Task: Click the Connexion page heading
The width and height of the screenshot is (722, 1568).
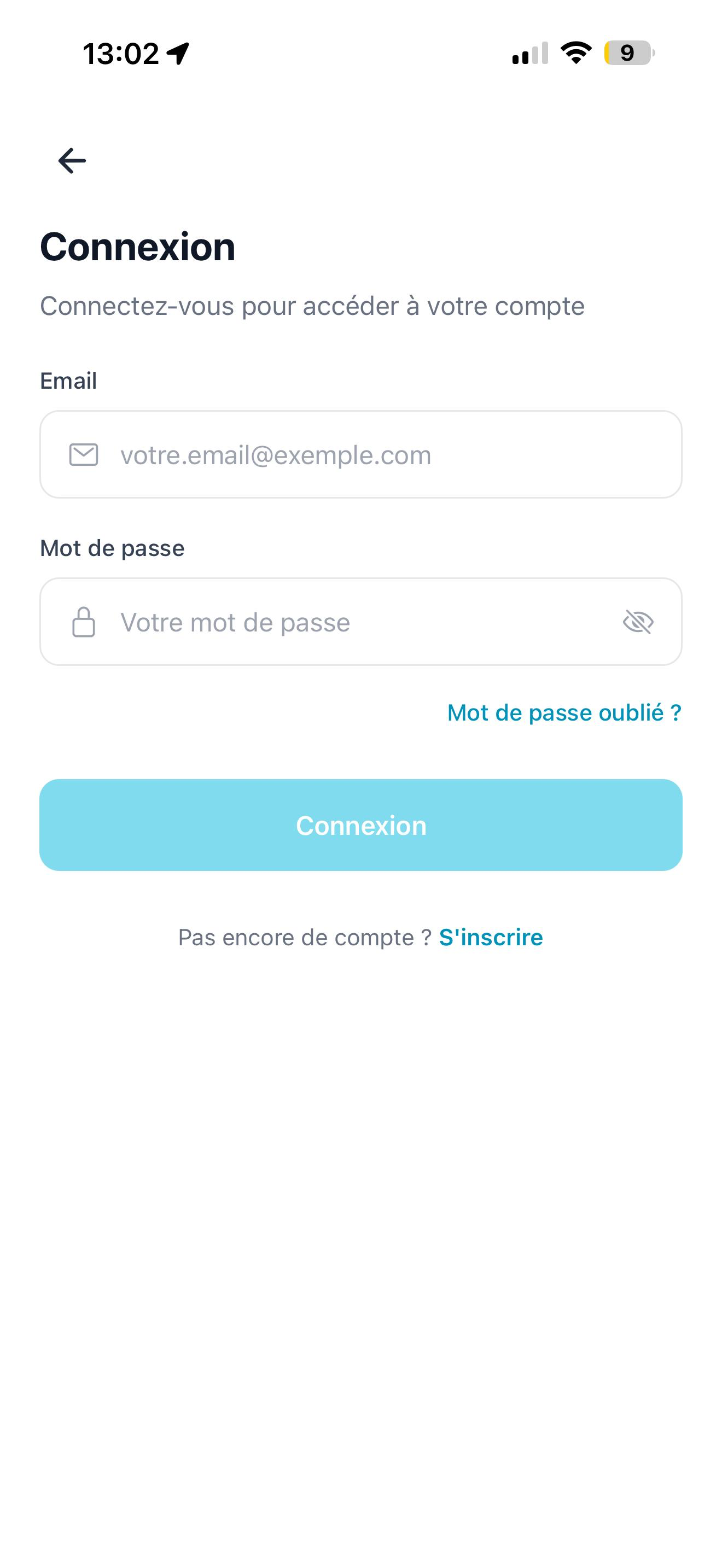Action: pos(138,247)
